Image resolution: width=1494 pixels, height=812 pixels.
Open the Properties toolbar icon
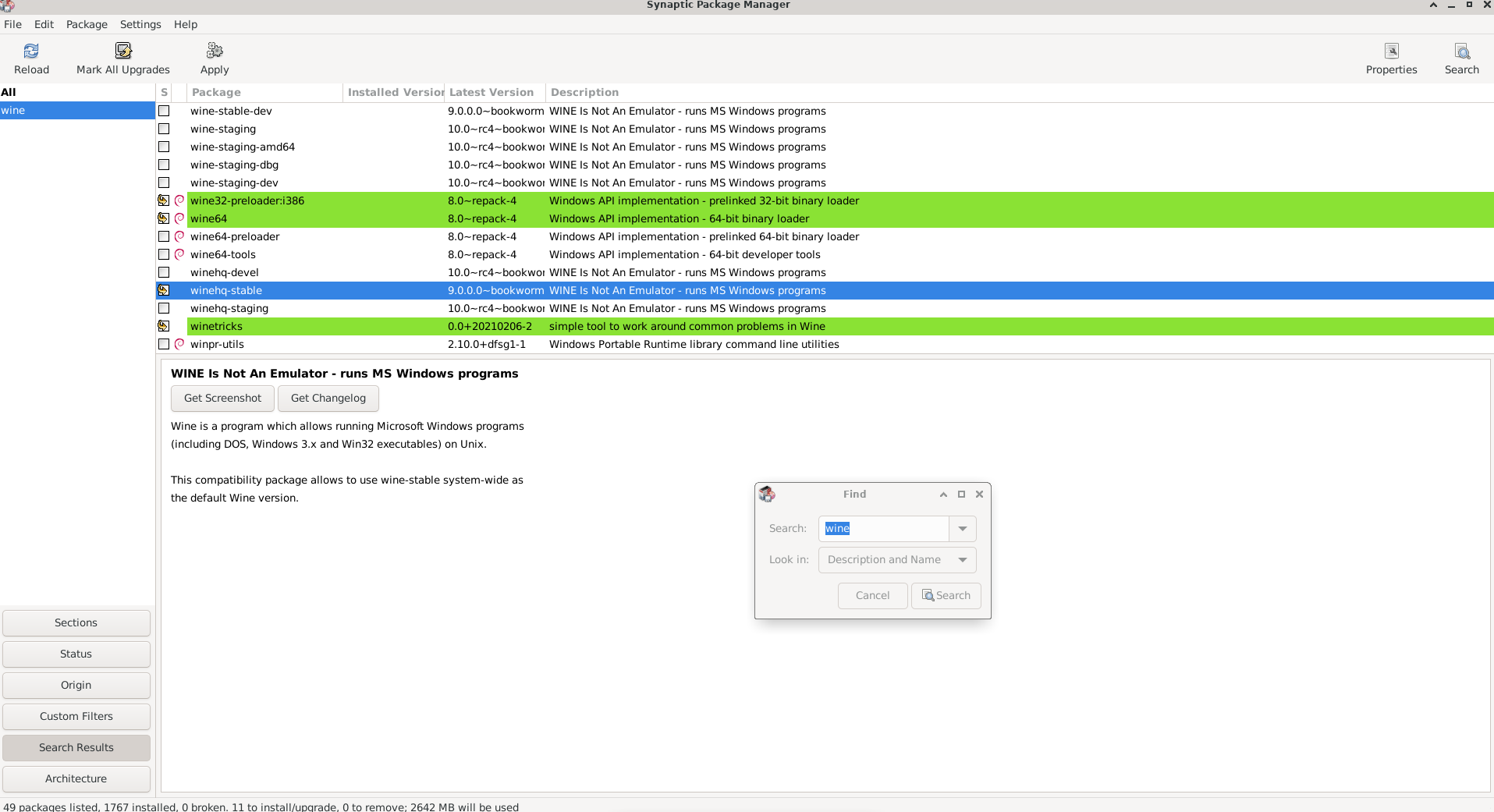pos(1392,51)
